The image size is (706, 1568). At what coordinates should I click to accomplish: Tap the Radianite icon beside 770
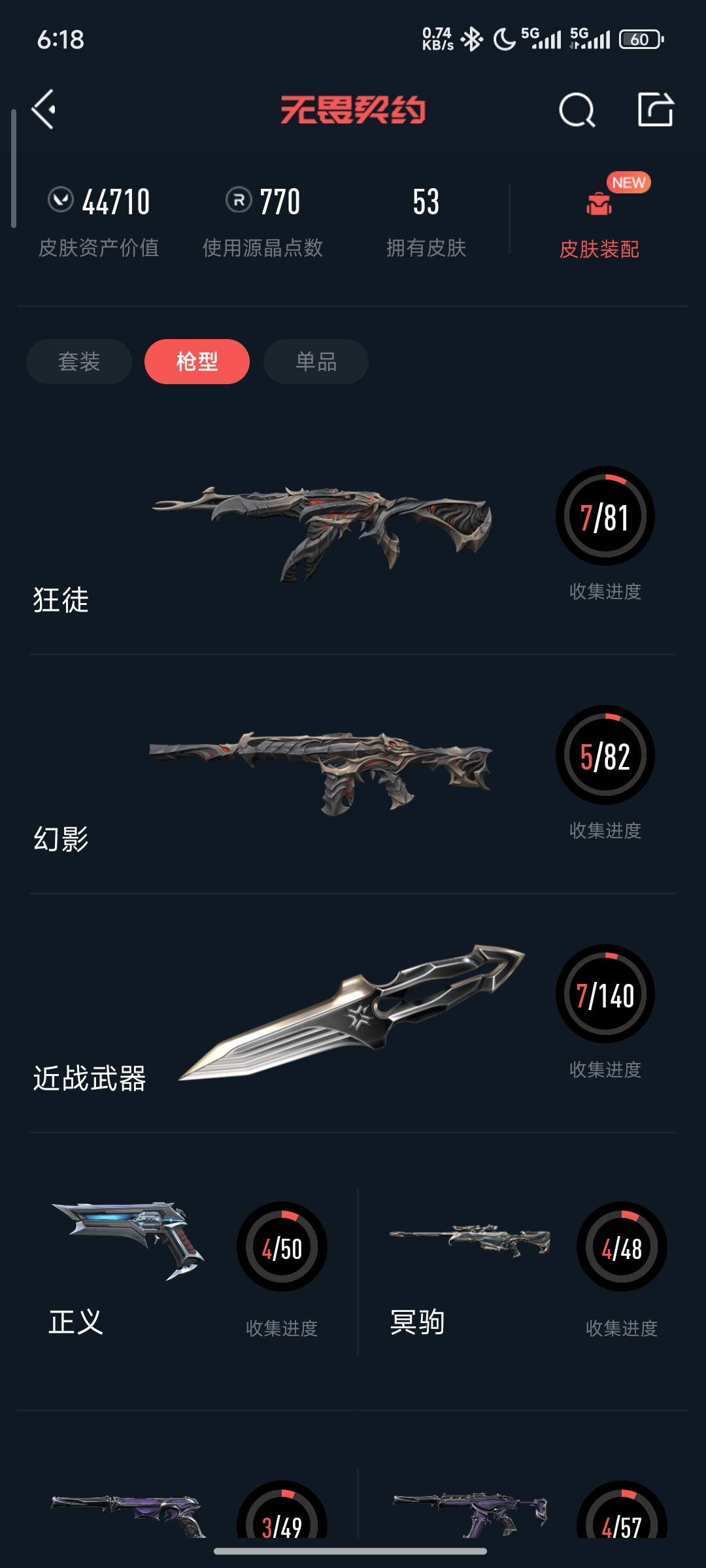pyautogui.click(x=239, y=199)
